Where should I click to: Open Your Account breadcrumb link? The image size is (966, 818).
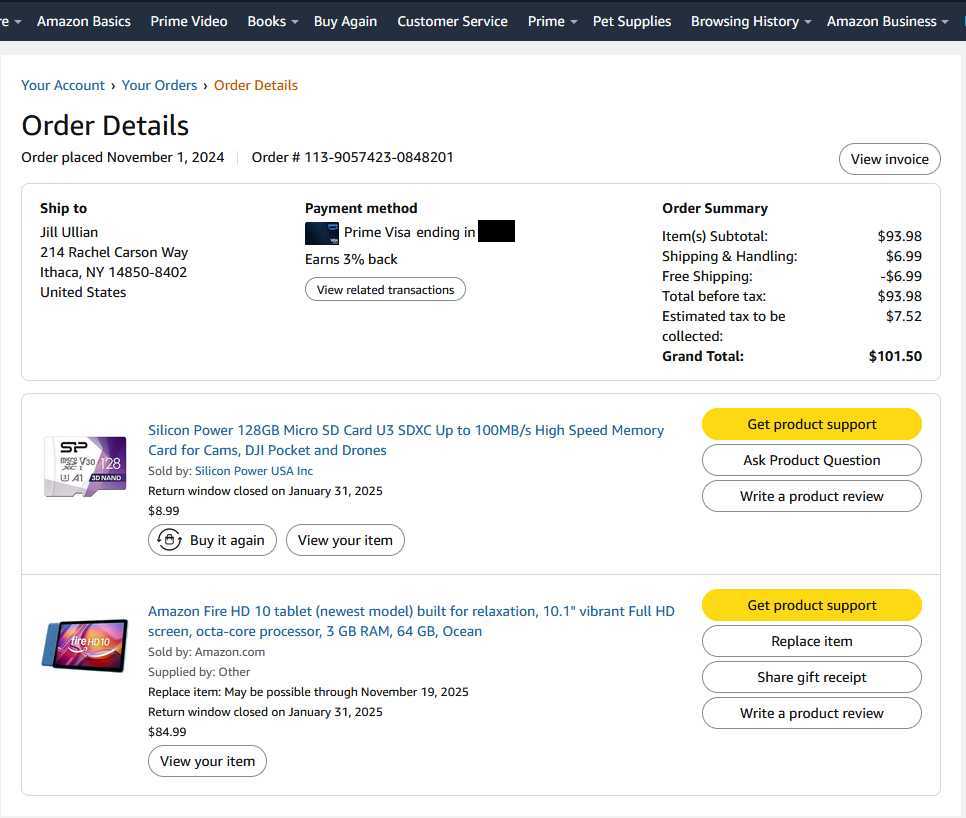click(x=63, y=85)
